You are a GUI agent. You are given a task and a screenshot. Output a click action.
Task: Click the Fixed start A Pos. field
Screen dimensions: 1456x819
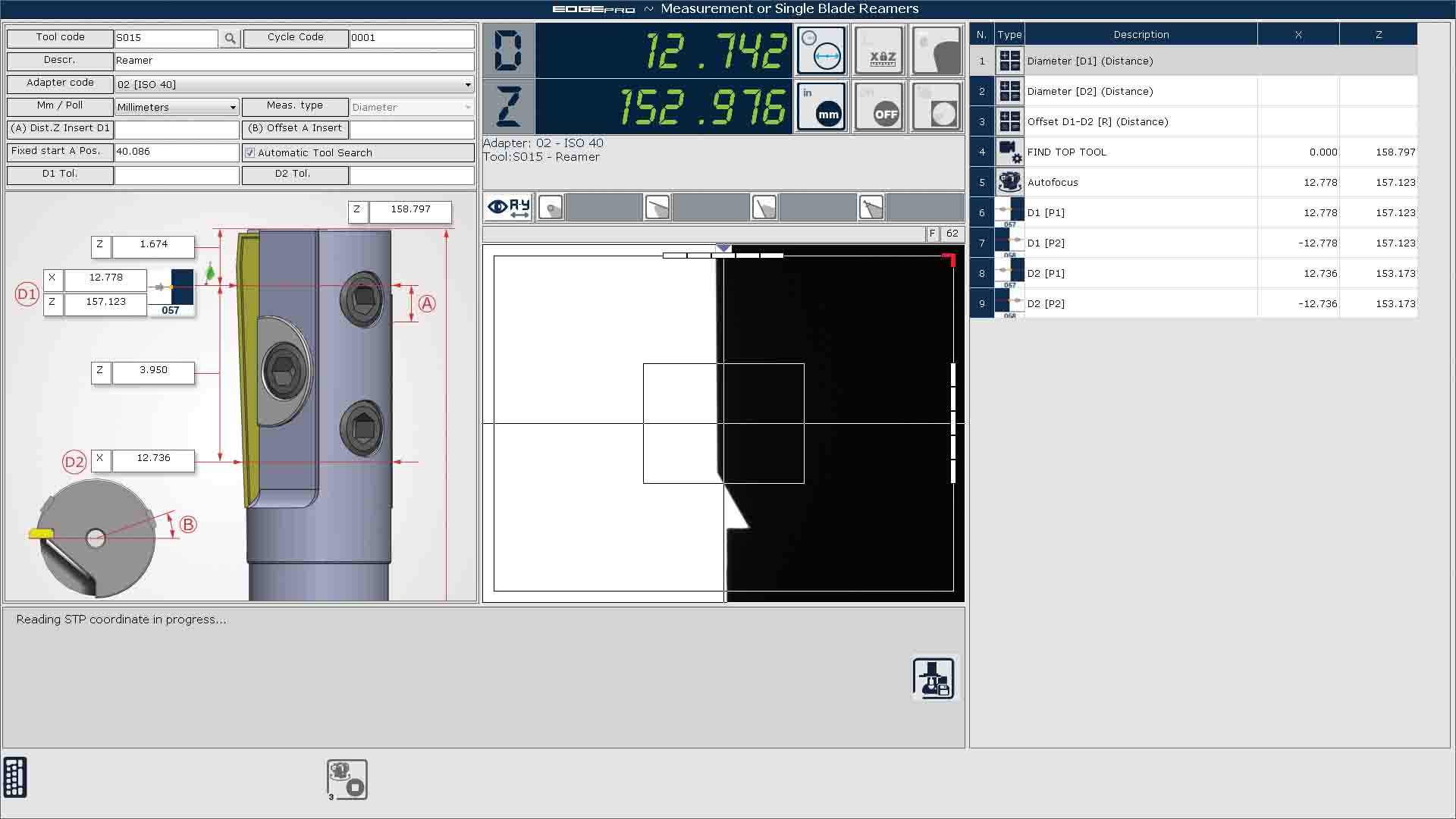(x=176, y=152)
